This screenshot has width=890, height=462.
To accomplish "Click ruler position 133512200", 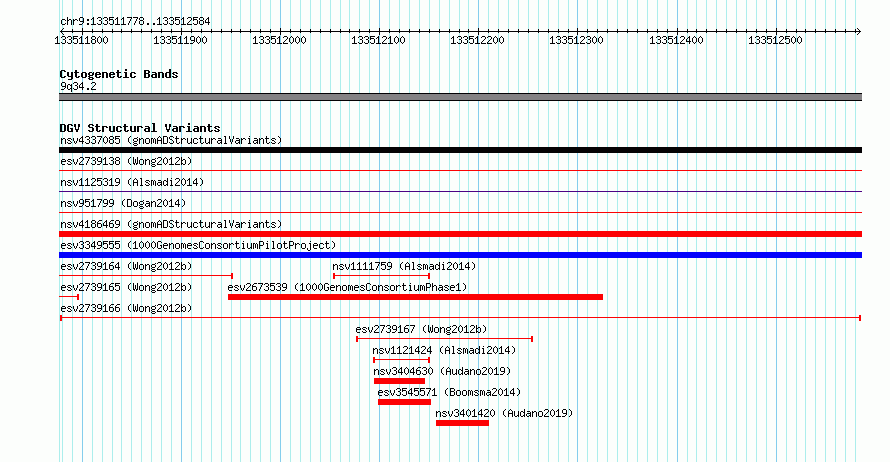I will [x=477, y=40].
